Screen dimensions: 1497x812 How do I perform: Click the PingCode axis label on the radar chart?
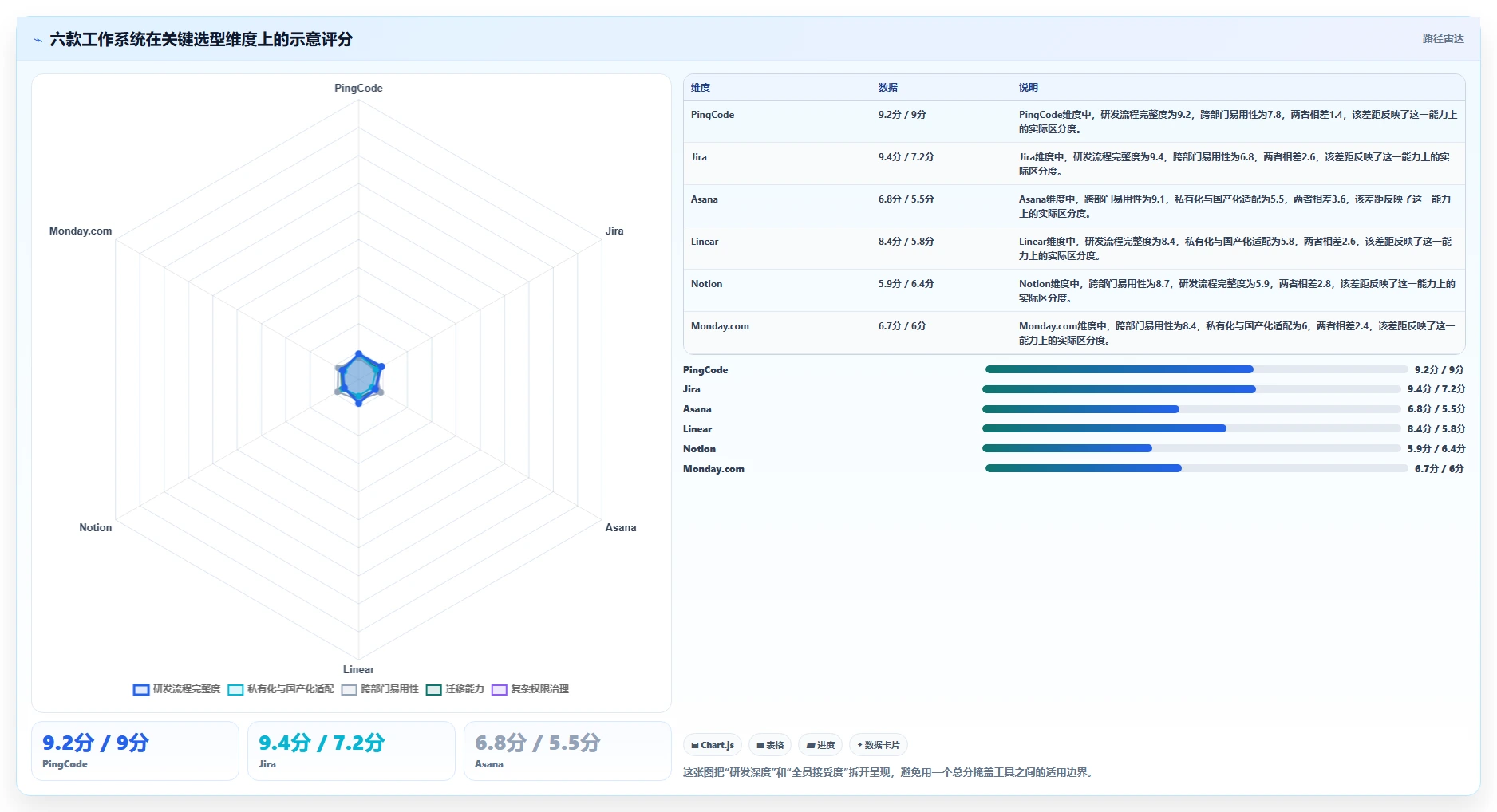click(x=358, y=88)
